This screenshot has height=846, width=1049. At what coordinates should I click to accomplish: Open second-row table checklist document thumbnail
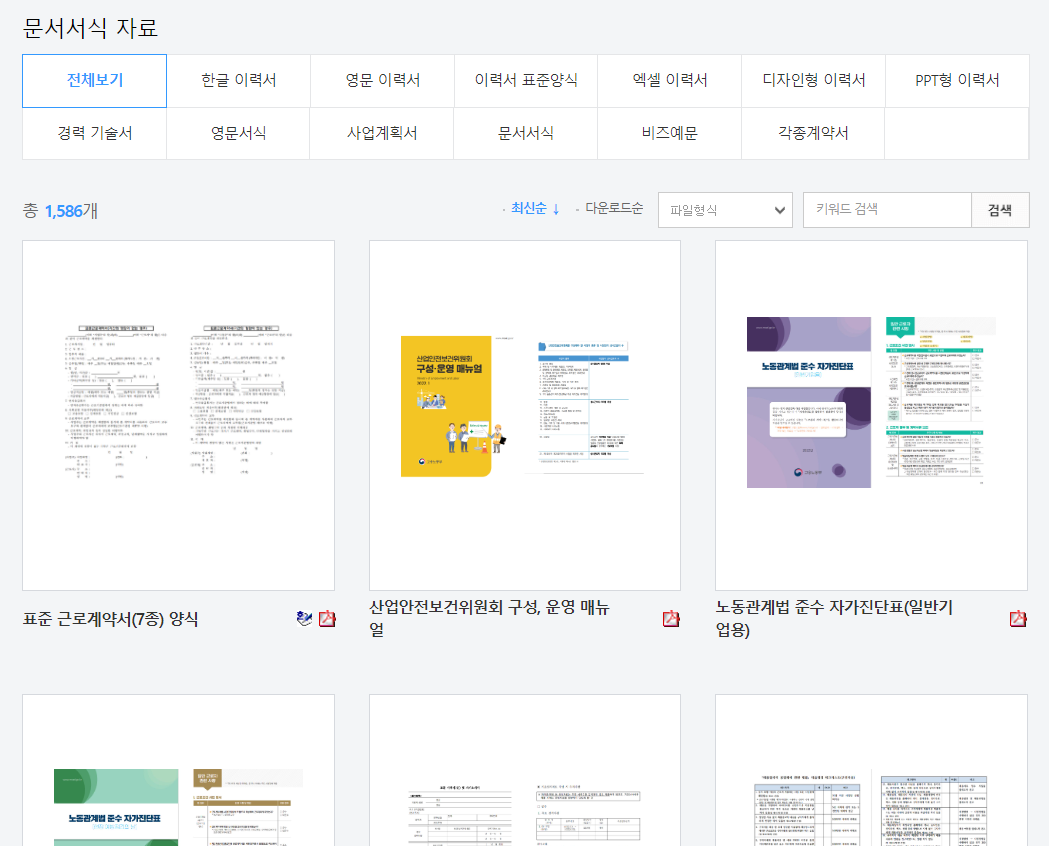[872, 770]
